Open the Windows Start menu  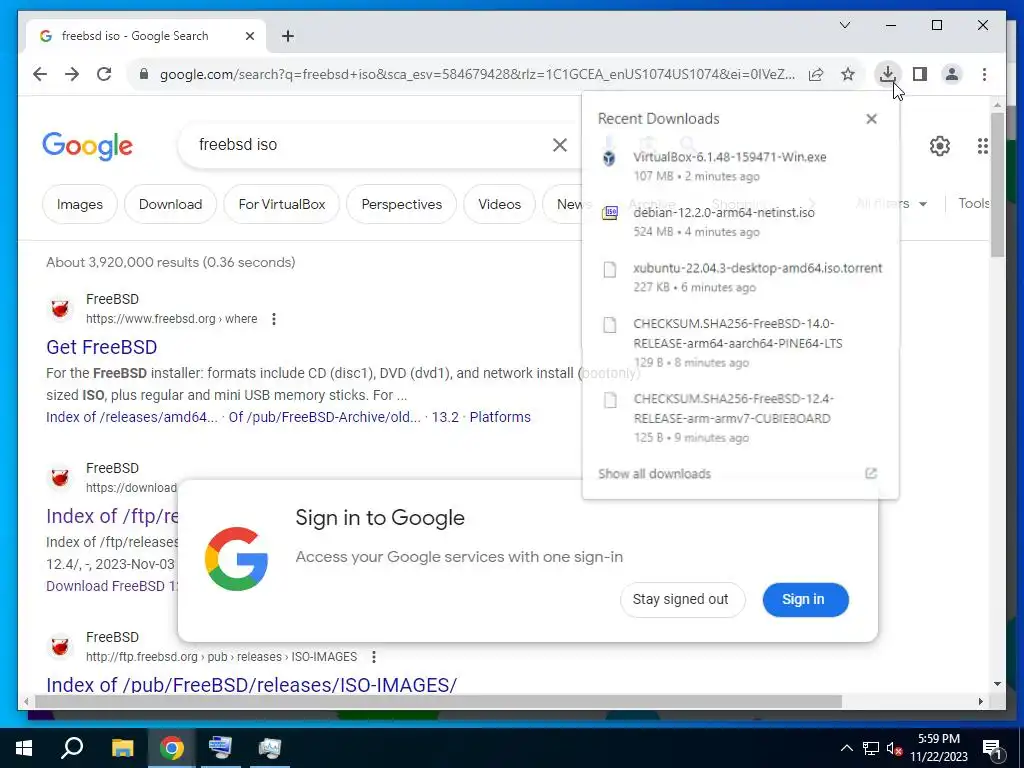pyautogui.click(x=24, y=748)
